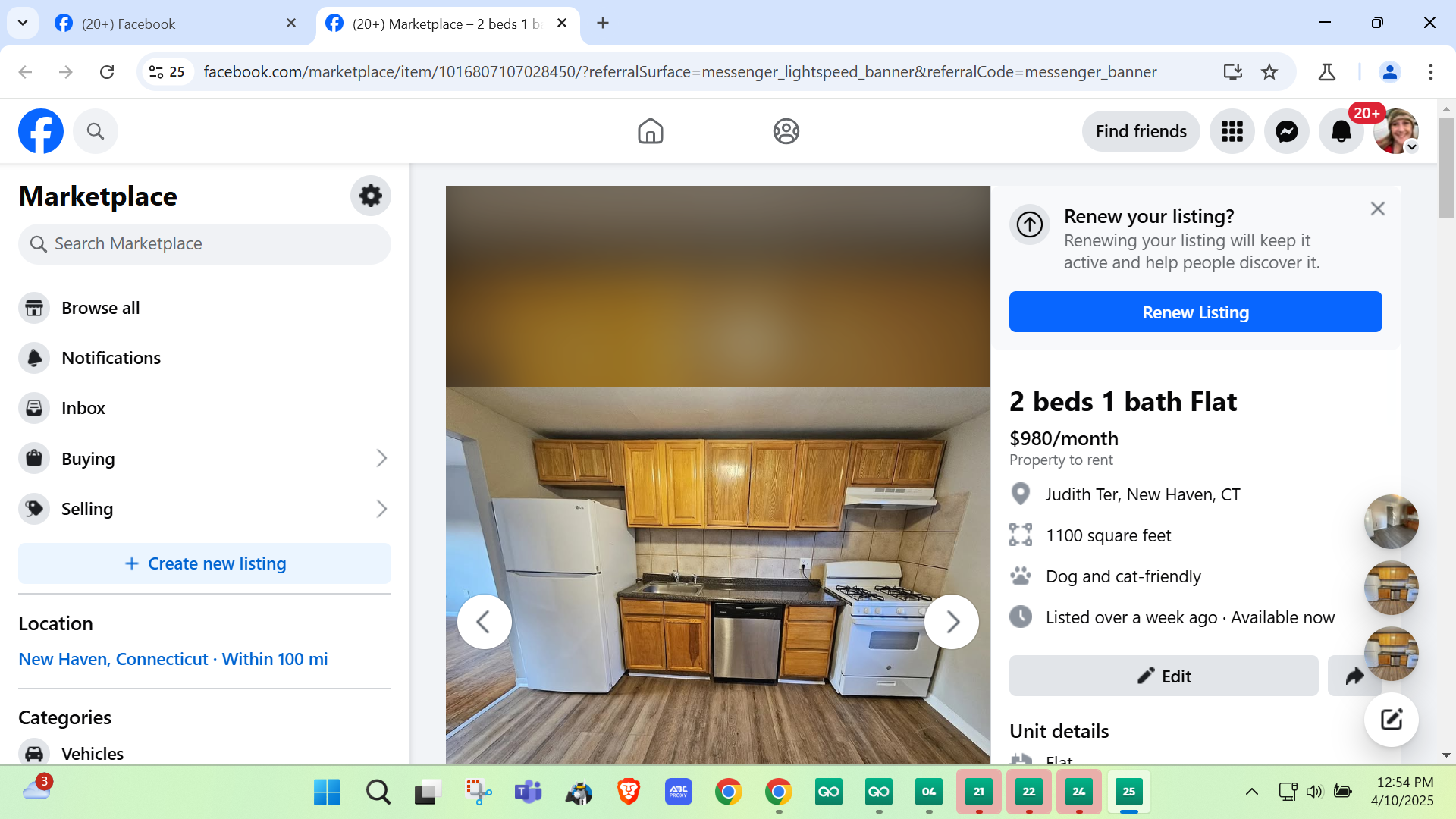This screenshot has width=1456, height=819.
Task: Click the New Haven location link
Action: tap(173, 659)
